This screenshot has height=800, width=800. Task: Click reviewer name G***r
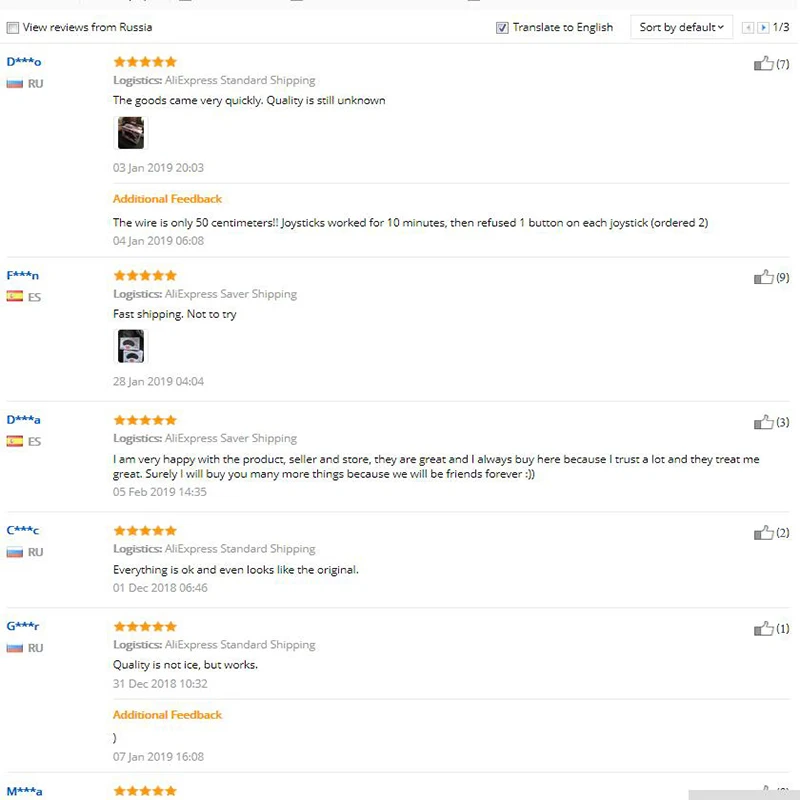22,626
